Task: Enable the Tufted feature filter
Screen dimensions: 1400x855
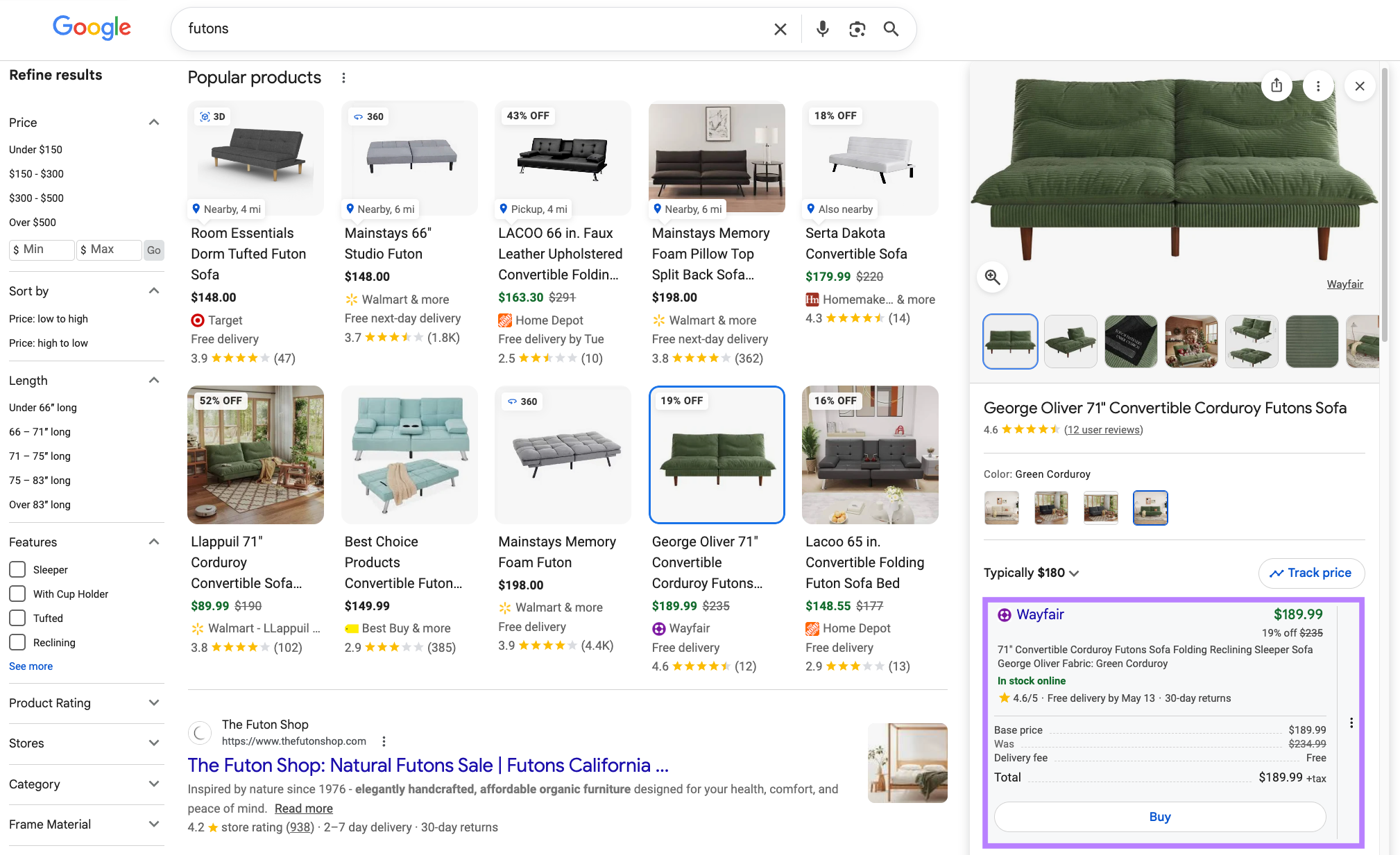Action: click(x=17, y=618)
